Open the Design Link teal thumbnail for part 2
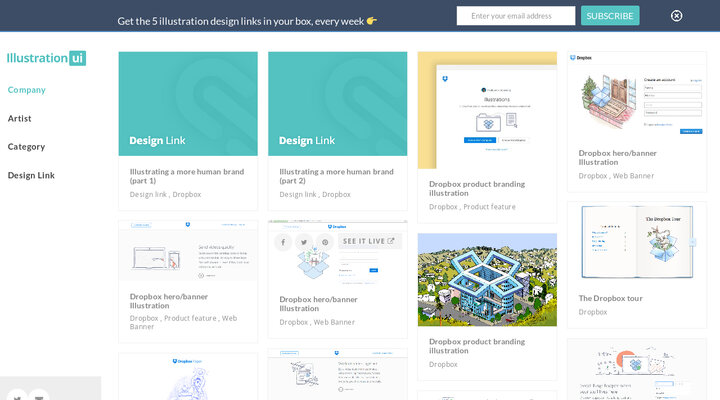The image size is (720, 400). 338,104
